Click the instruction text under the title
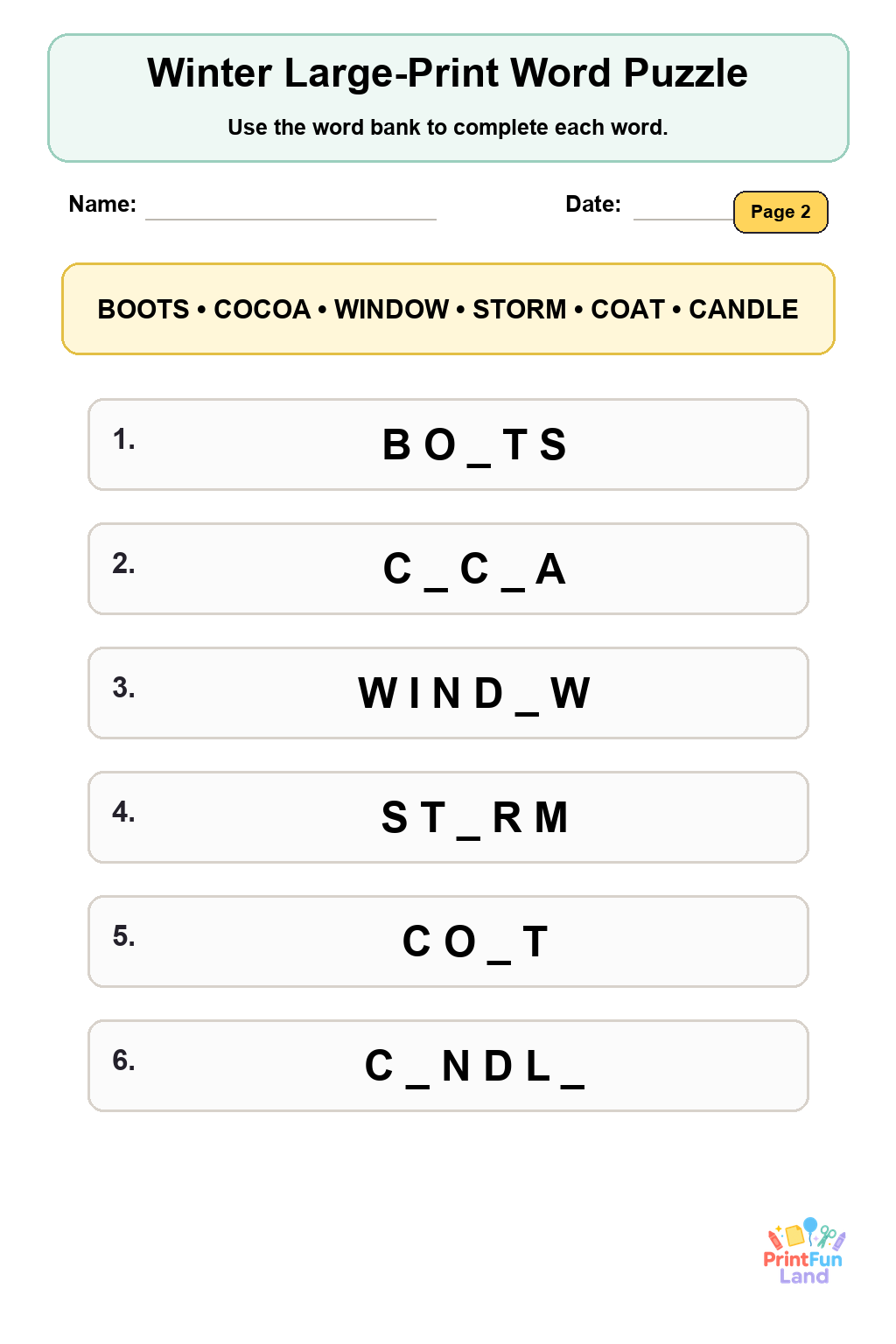Image resolution: width=896 pixels, height=1344 pixels. pos(448,128)
